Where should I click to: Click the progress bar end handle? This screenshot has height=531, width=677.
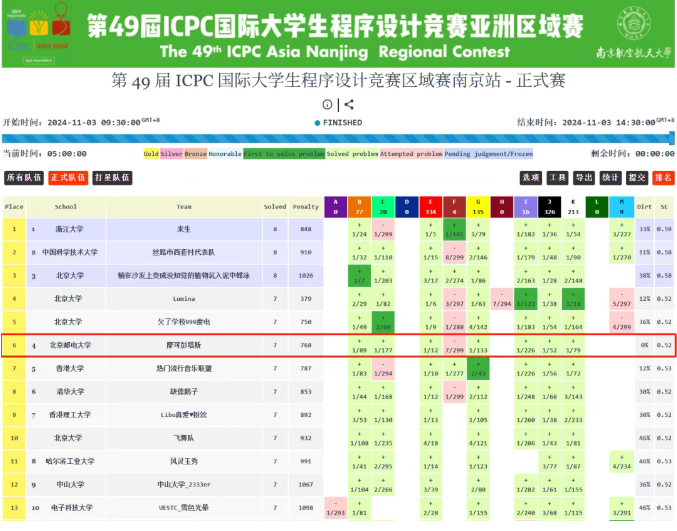[x=672, y=138]
